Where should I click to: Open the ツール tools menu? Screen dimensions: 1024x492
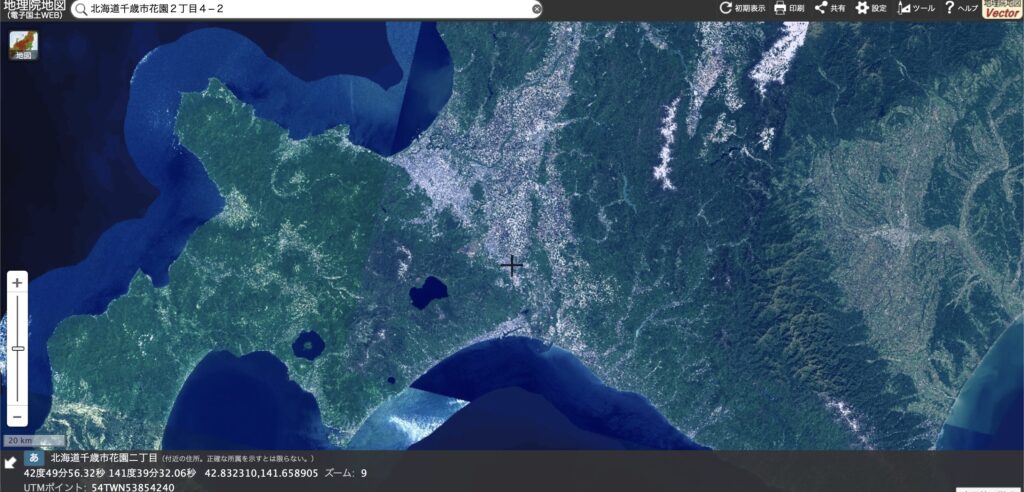tap(916, 8)
